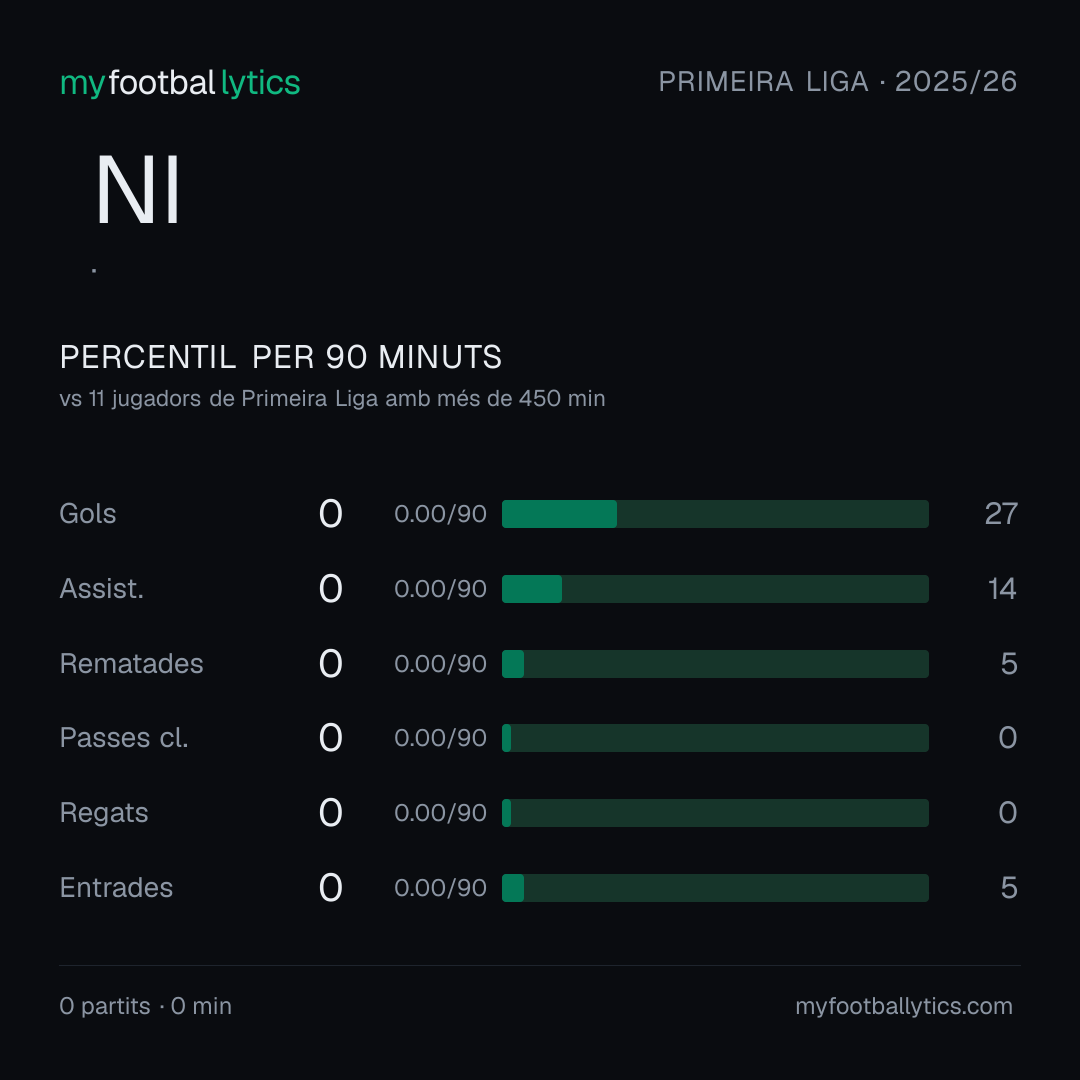Click the Gols percentile bar
The width and height of the screenshot is (1080, 1080).
pyautogui.click(x=715, y=514)
